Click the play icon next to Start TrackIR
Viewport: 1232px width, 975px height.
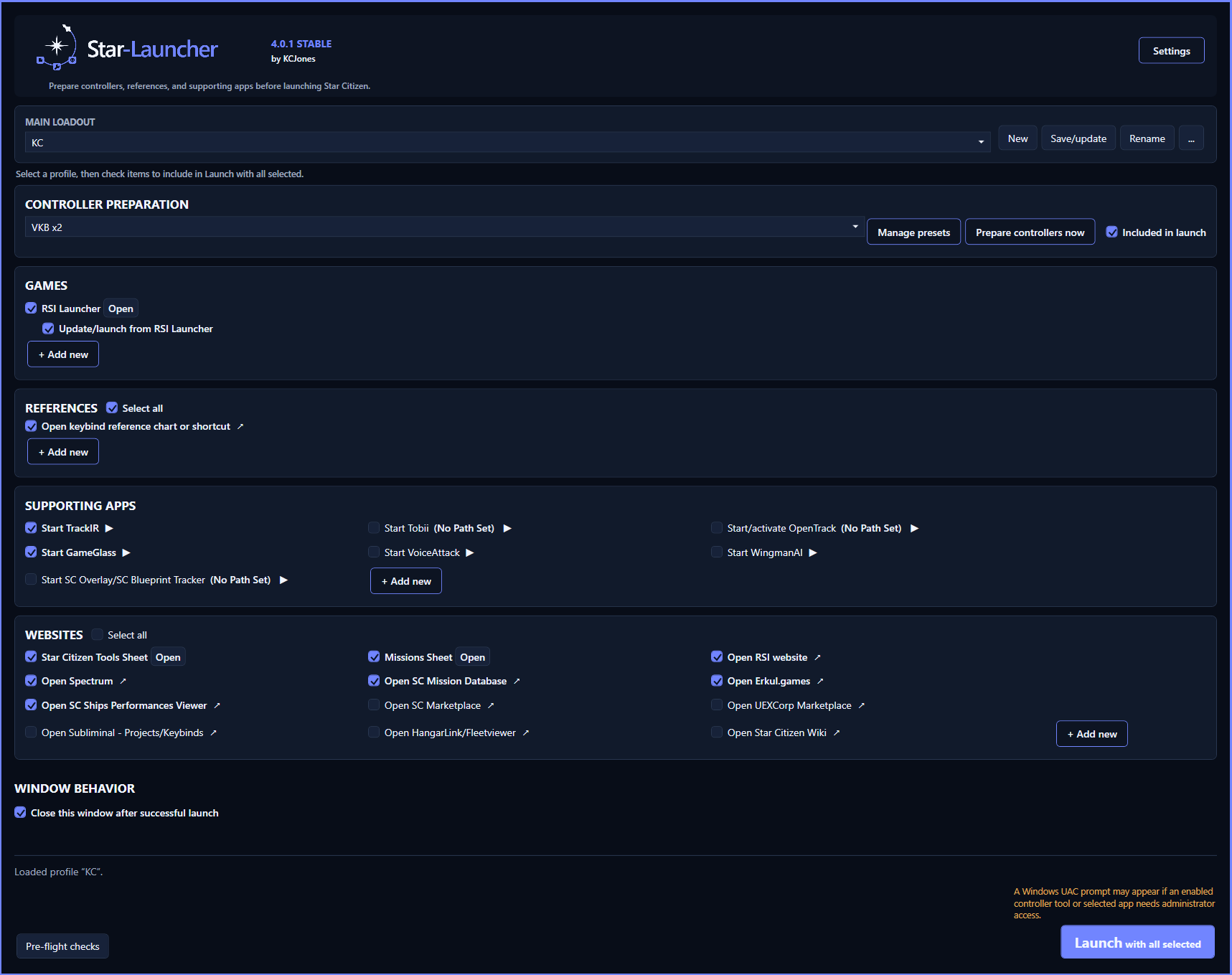pos(109,528)
